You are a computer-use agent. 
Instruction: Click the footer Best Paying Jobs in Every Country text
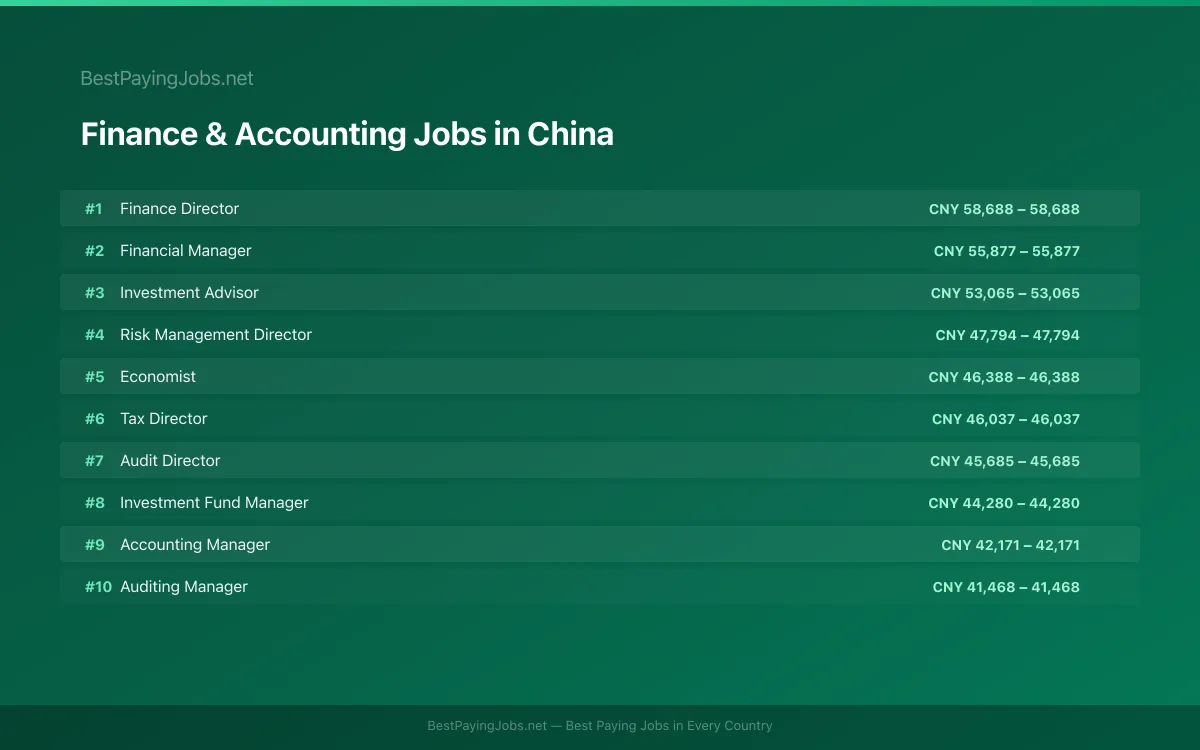(669, 726)
